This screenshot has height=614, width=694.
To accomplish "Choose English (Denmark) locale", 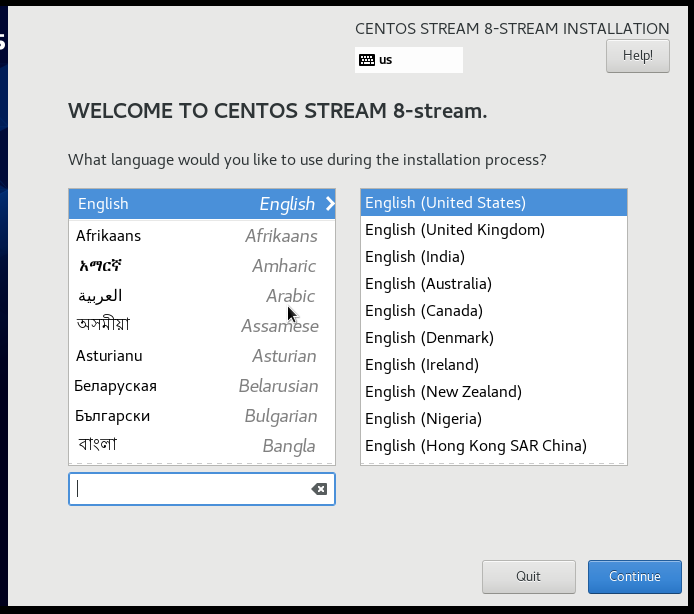I will click(494, 338).
